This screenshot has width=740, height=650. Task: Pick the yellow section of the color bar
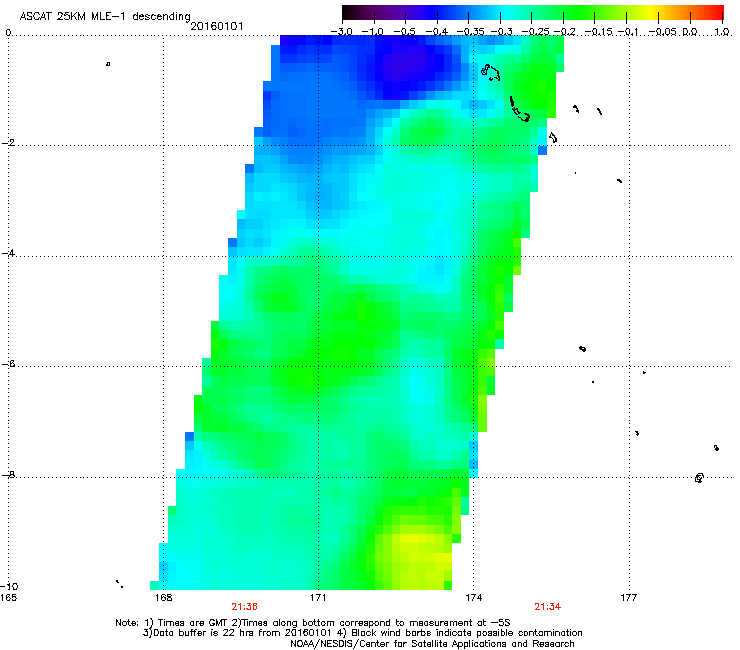[x=654, y=12]
